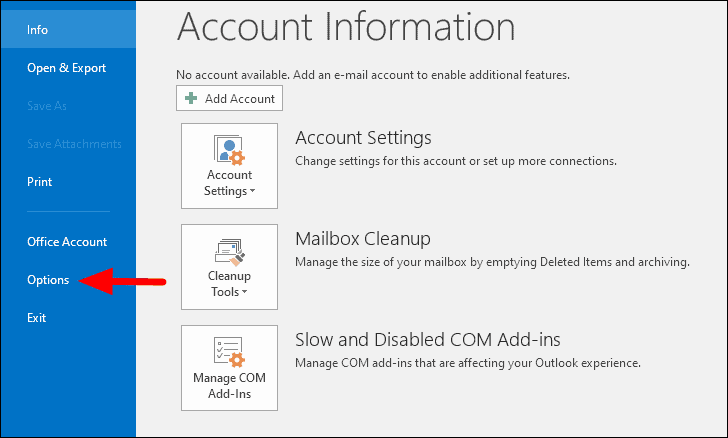Click 'Manage COM add-ins that are affecting' description
Image resolution: width=728 pixels, height=438 pixels.
(x=468, y=363)
